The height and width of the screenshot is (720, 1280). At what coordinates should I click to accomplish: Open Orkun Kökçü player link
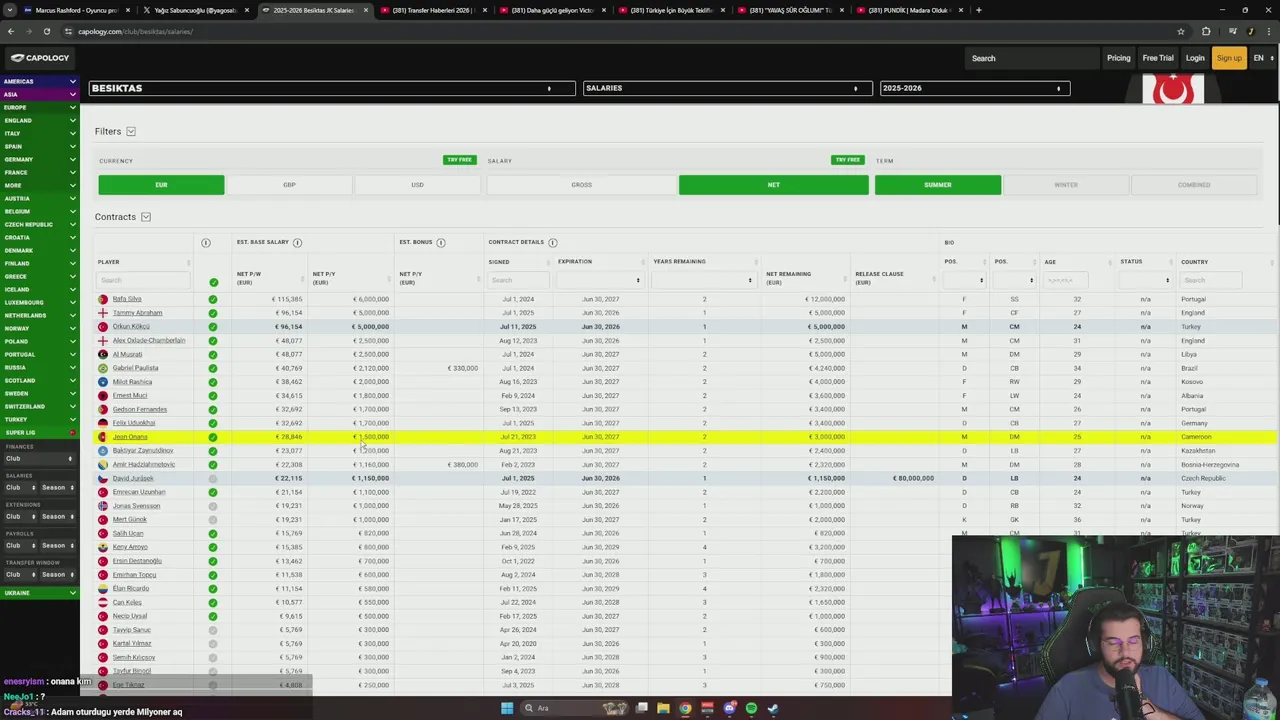point(131,327)
